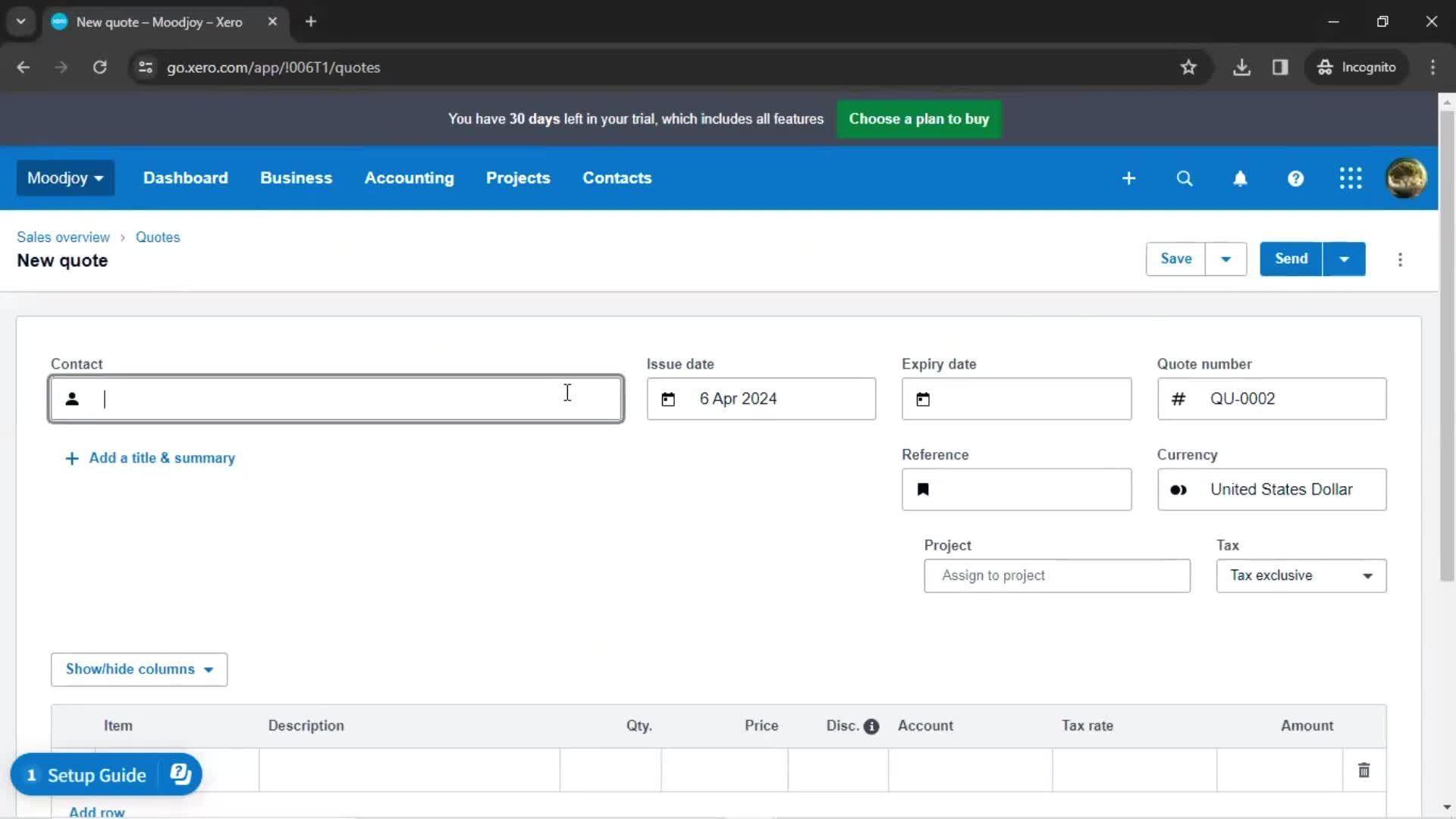Open the quote more options kebab menu
The height and width of the screenshot is (819, 1456).
click(x=1400, y=259)
